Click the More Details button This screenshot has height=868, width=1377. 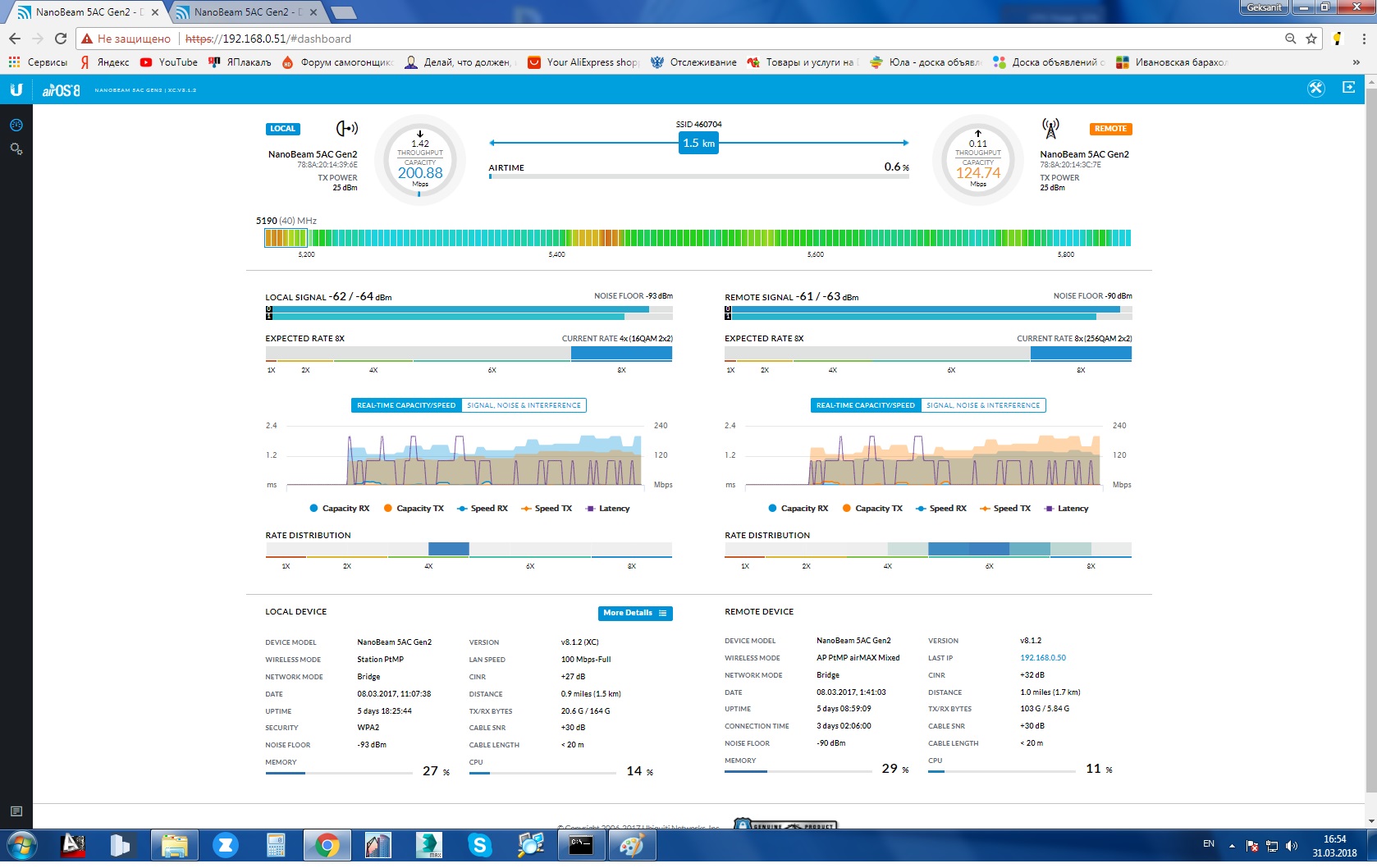[635, 614]
